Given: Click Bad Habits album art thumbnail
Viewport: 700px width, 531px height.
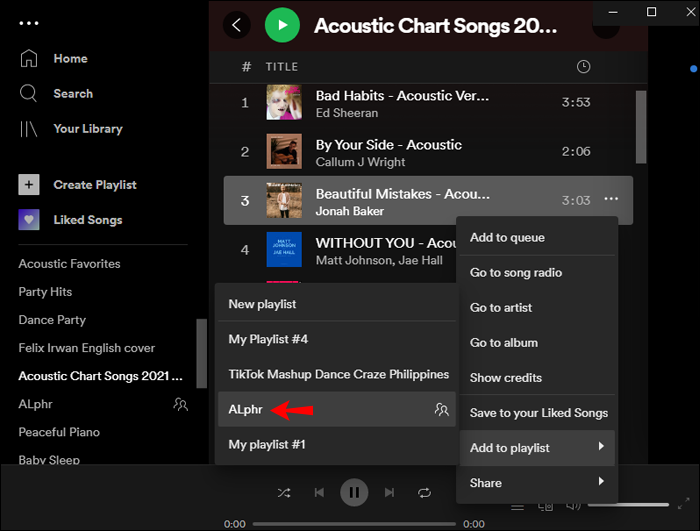Looking at the screenshot, I should pyautogui.click(x=284, y=102).
